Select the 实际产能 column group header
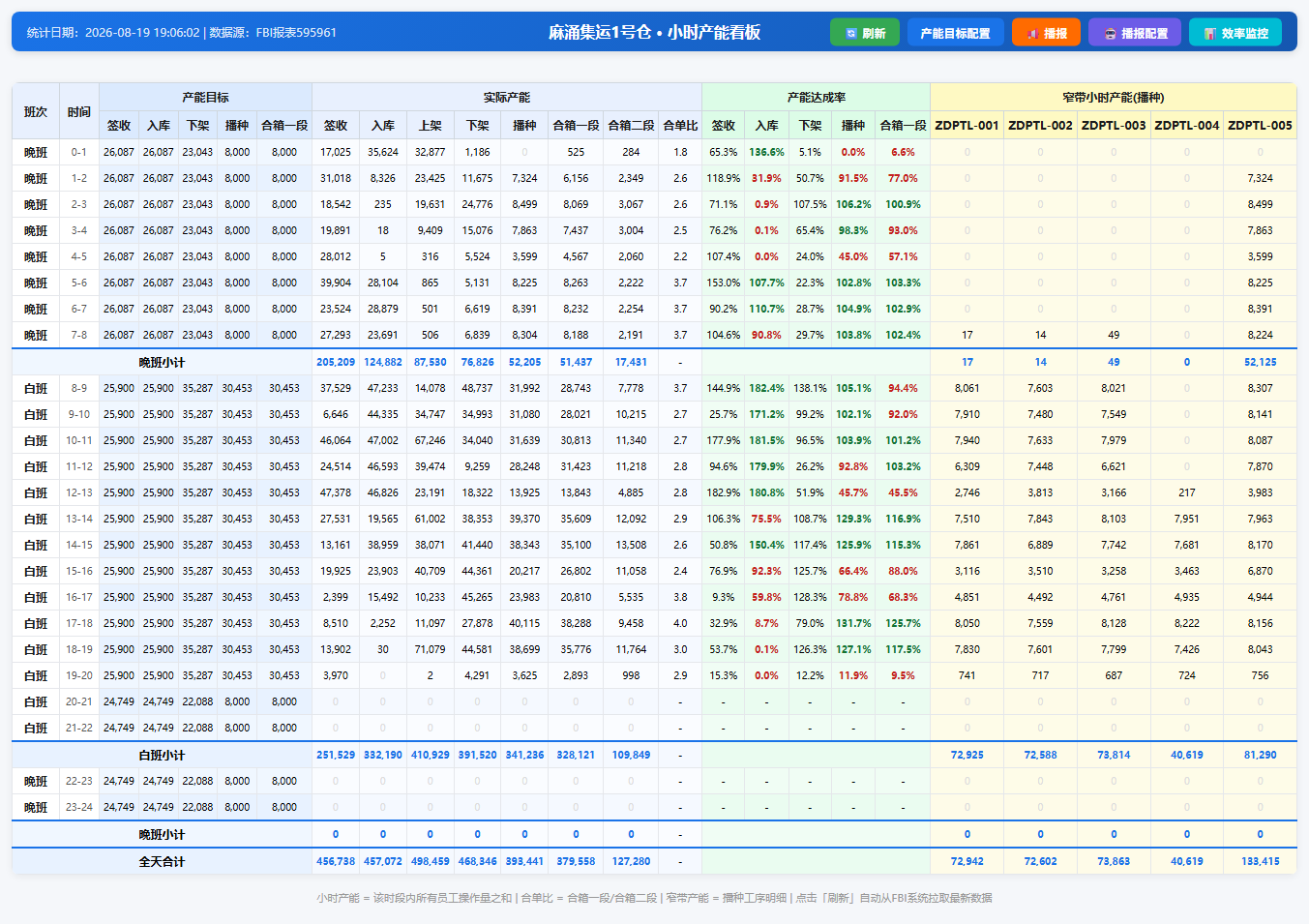Screen dimensions: 1309x924 click(507, 97)
